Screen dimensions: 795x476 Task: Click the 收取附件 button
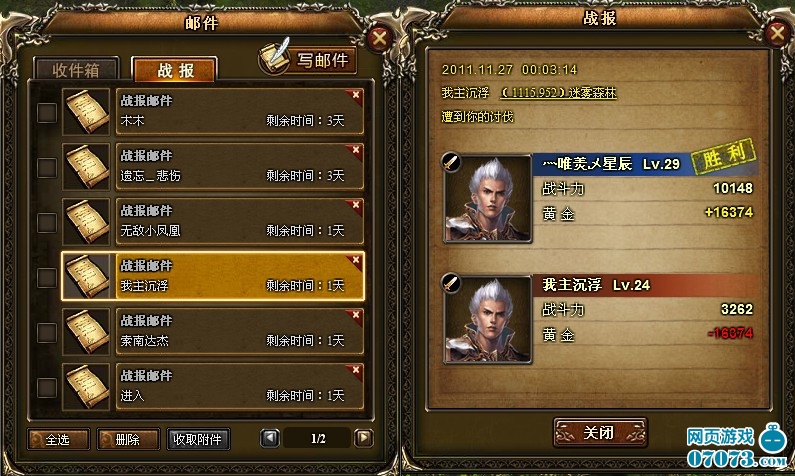pos(198,439)
